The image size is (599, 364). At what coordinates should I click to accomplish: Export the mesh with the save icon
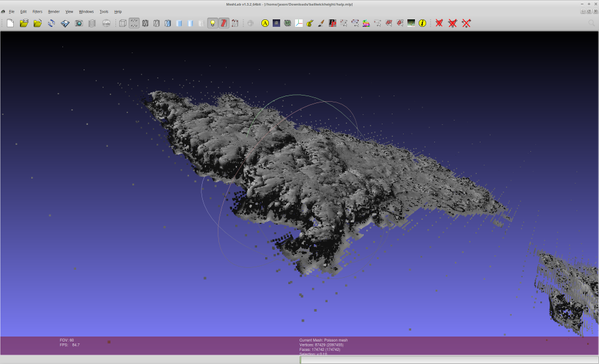[65, 23]
